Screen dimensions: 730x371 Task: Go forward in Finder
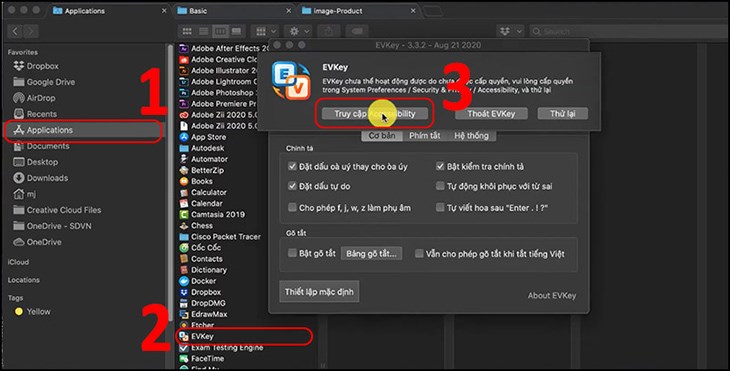[x=31, y=31]
